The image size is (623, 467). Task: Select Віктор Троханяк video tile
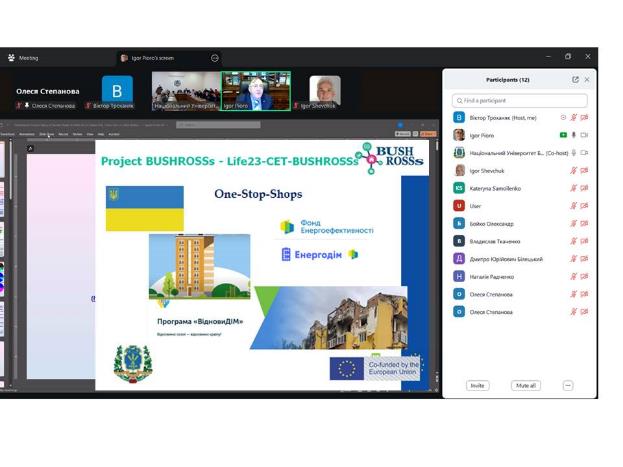click(x=117, y=91)
